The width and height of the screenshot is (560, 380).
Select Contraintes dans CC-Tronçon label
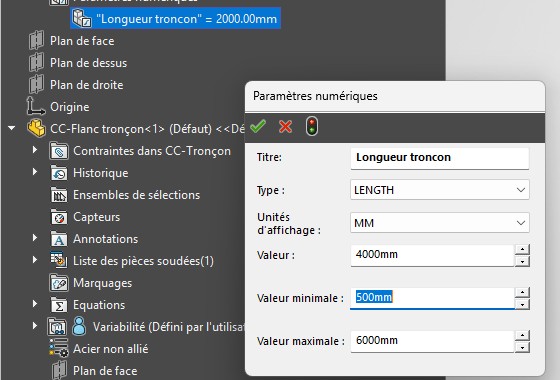click(152, 151)
